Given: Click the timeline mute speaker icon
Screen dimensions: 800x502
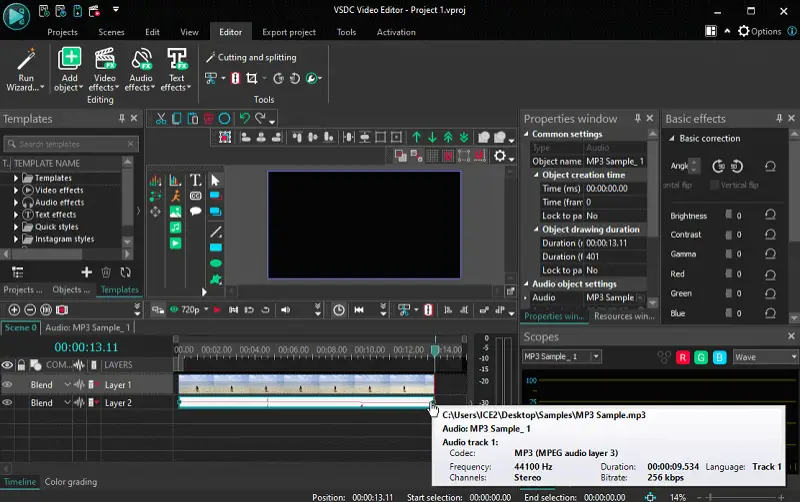Looking at the screenshot, I should click(x=286, y=310).
